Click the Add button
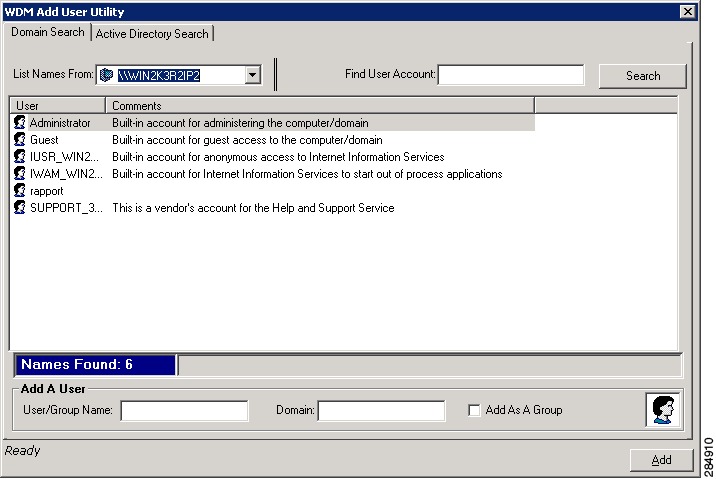Screen dimensions: 716x479 click(661, 460)
